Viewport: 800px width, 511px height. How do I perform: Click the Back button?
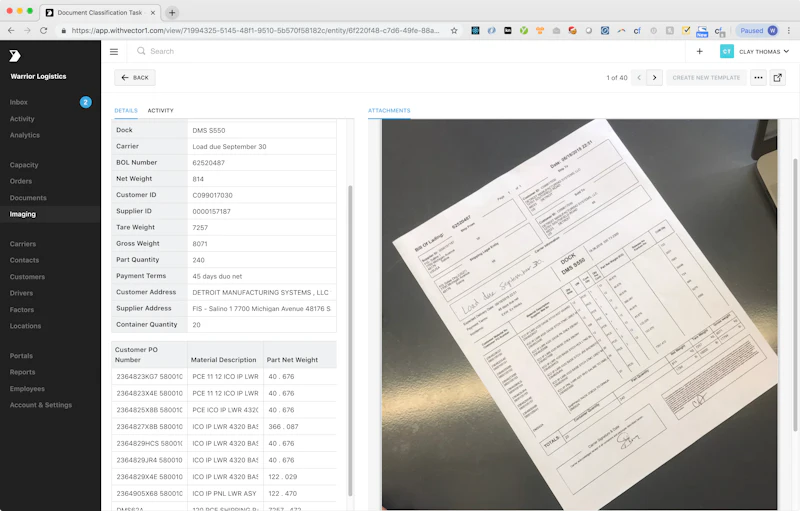135,78
